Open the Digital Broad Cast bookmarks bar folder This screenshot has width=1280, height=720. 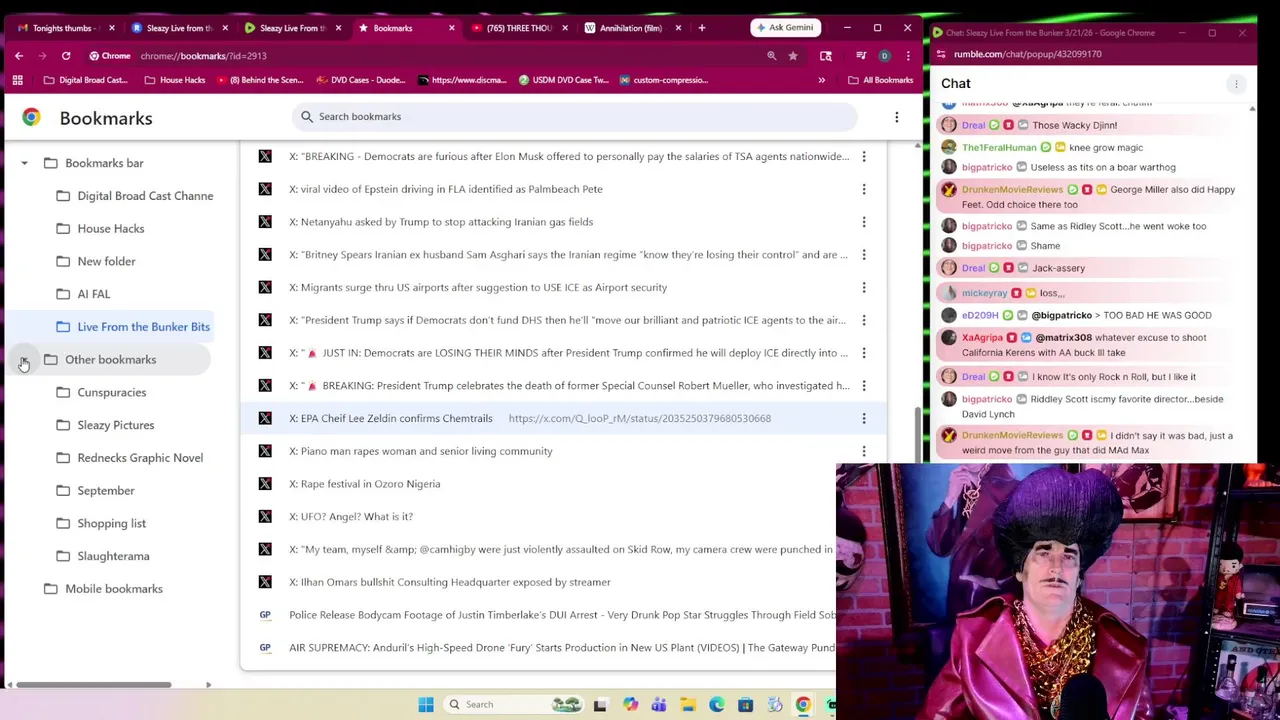[x=85, y=80]
